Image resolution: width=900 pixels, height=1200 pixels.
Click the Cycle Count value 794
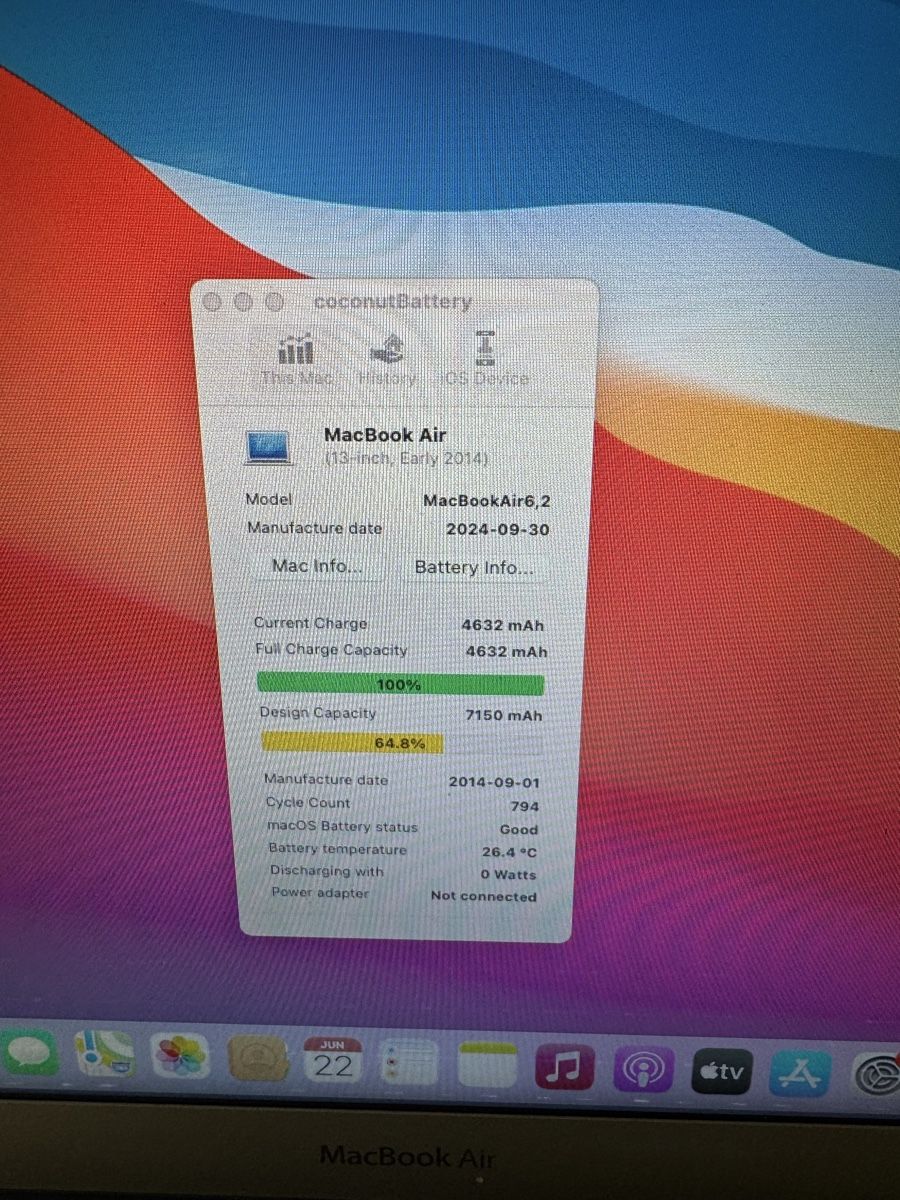click(x=524, y=806)
